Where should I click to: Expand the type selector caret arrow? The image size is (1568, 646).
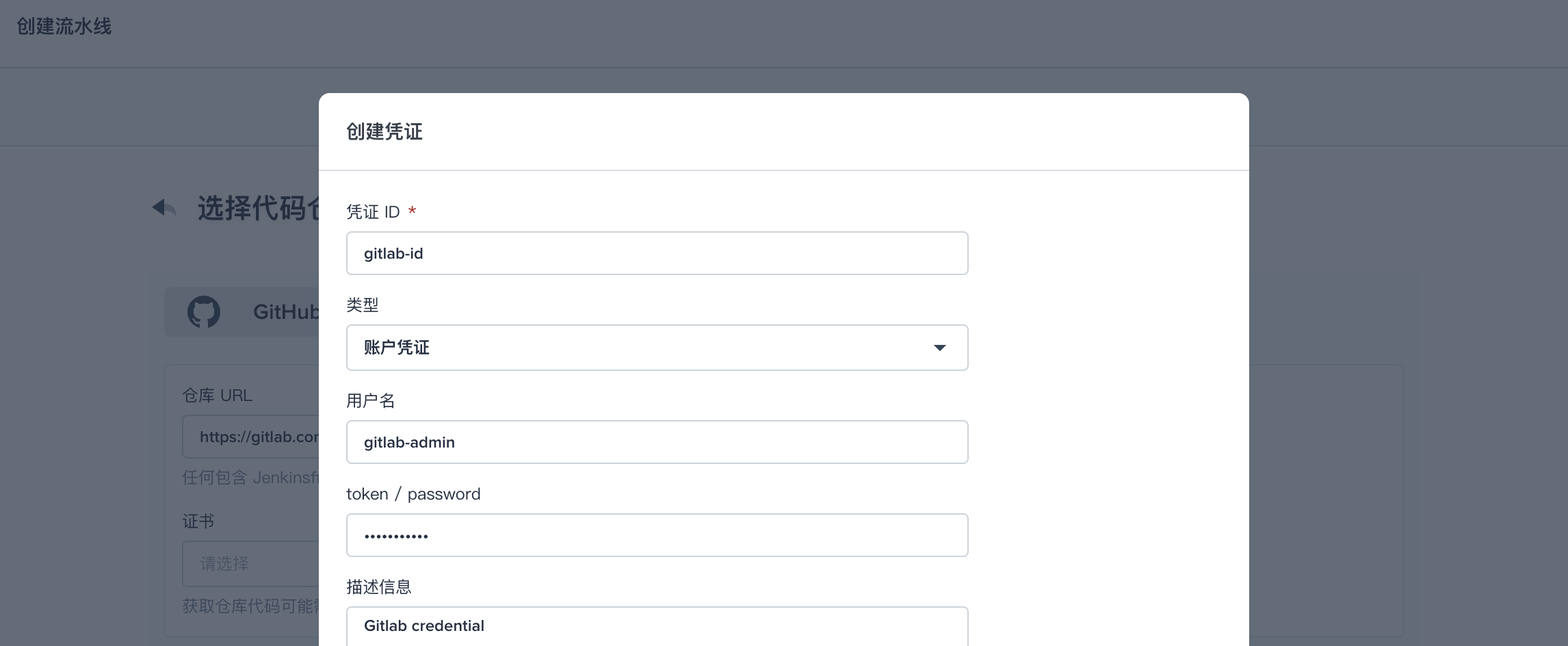(940, 348)
